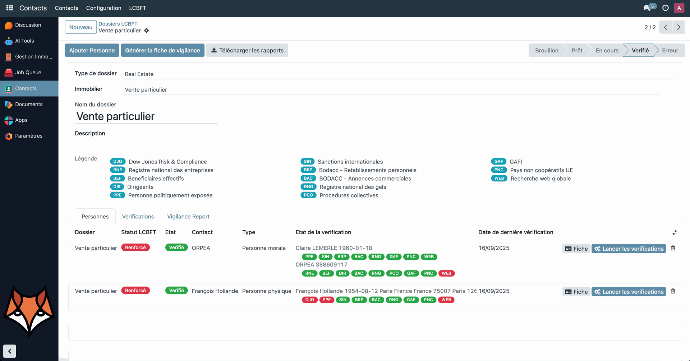Edit the Nom du dossier field
The height and width of the screenshot is (361, 690).
point(147,116)
